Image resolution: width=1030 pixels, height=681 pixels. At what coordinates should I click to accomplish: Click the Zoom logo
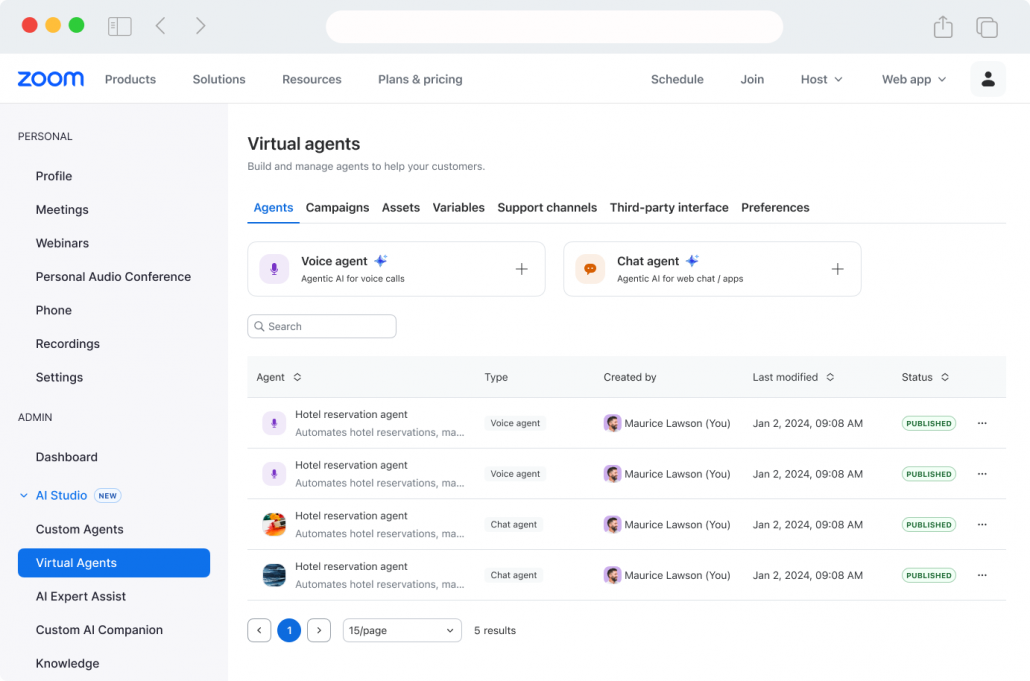(x=51, y=79)
